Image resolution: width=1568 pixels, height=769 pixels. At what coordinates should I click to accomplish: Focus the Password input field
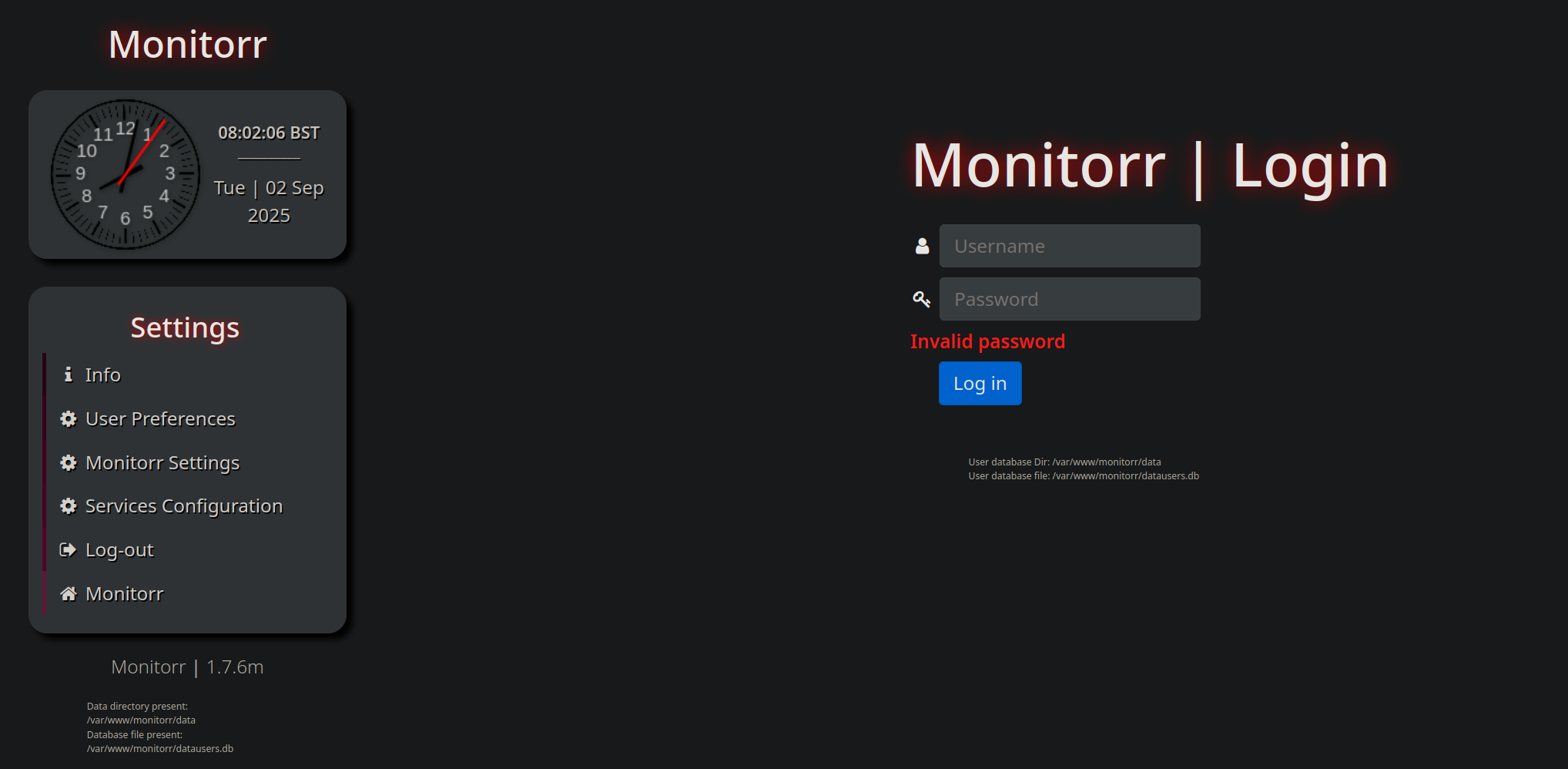(1070, 299)
